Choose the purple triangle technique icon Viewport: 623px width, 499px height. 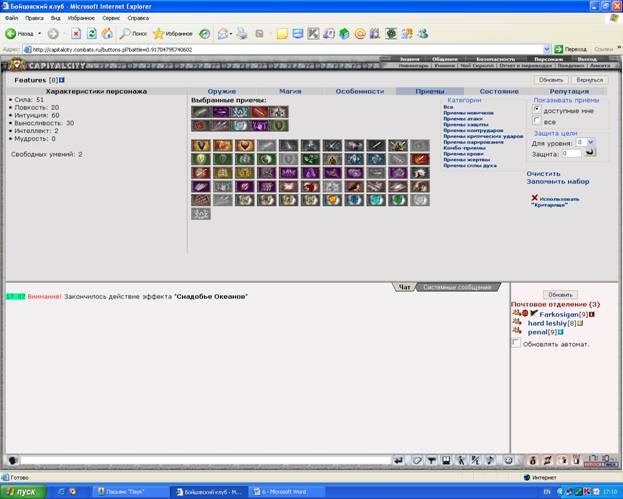tap(310, 172)
